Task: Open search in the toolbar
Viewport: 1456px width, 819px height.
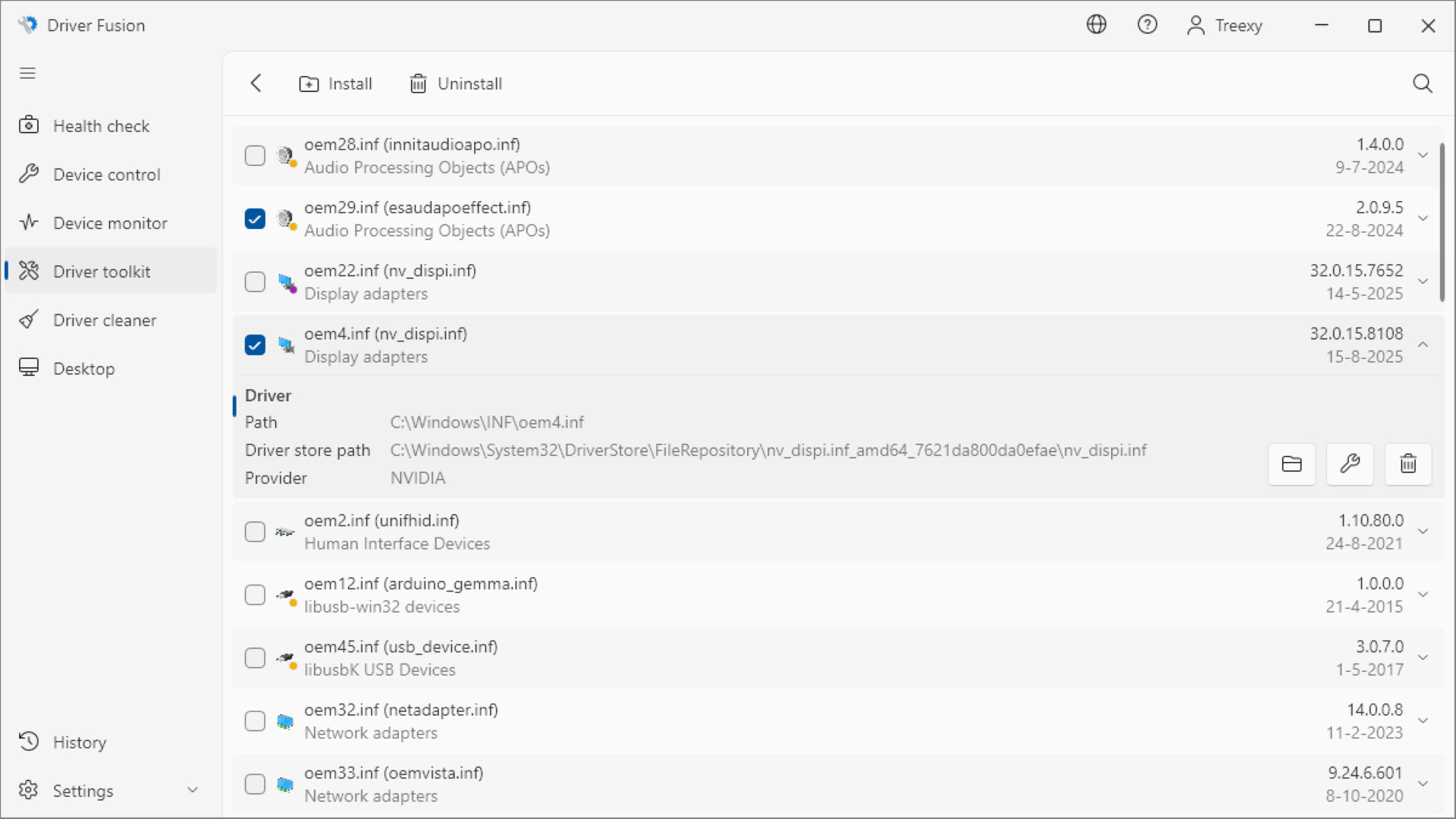Action: (x=1422, y=83)
